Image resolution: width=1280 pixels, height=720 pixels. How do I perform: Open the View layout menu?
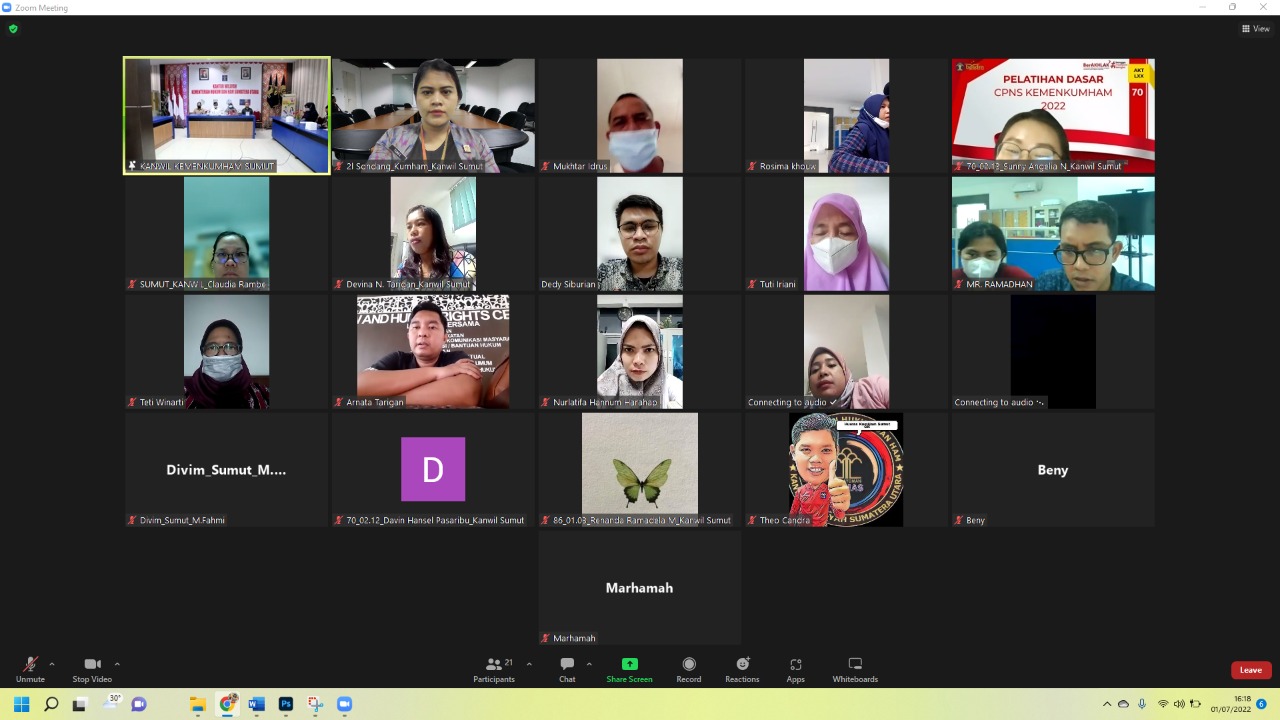[x=1255, y=29]
